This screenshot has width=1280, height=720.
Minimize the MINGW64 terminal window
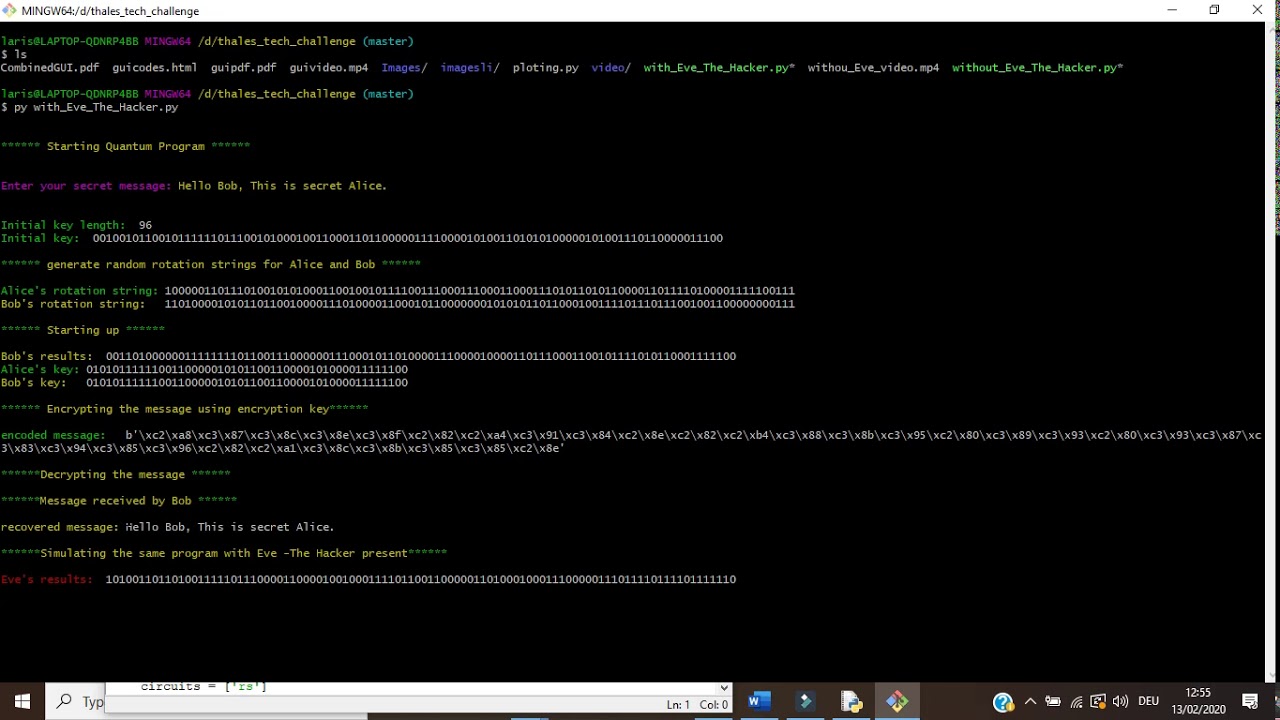click(1171, 10)
